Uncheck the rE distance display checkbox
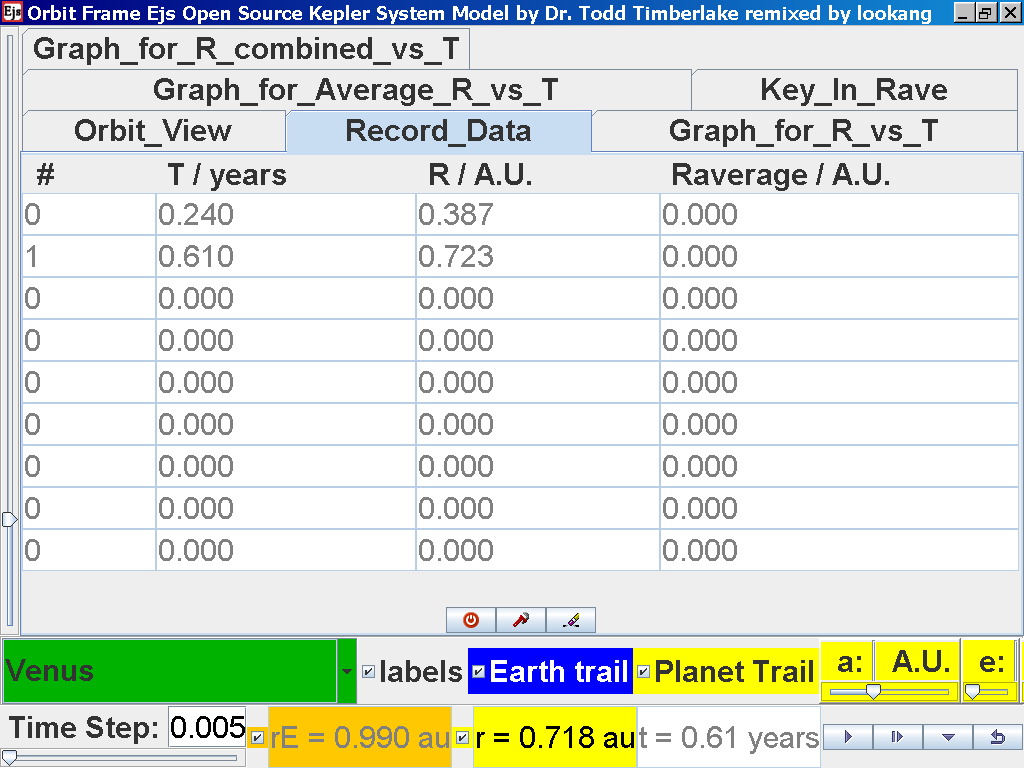This screenshot has width=1024, height=768. click(258, 738)
